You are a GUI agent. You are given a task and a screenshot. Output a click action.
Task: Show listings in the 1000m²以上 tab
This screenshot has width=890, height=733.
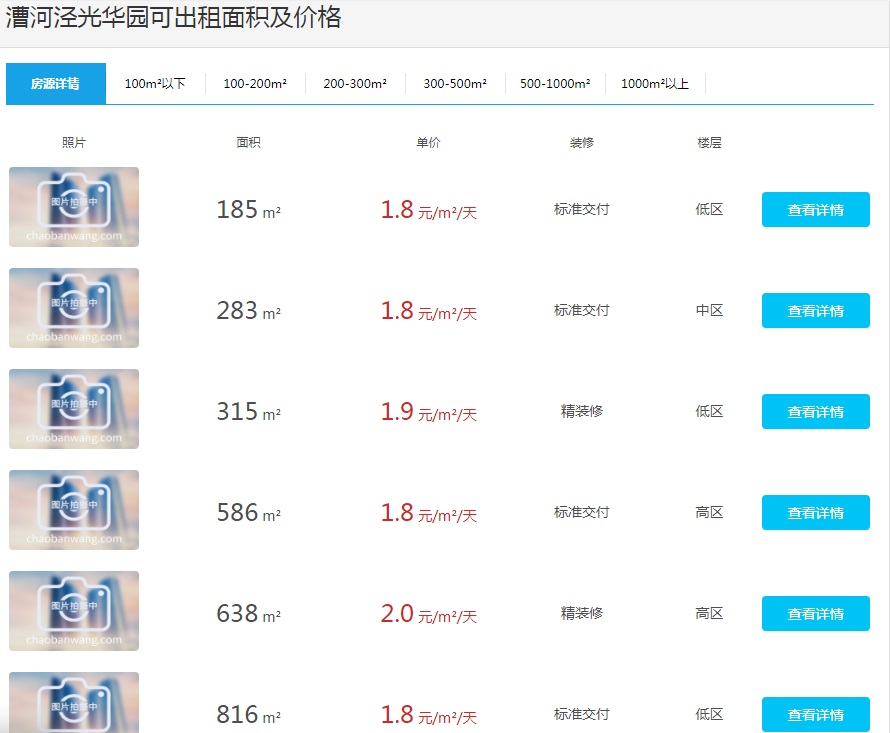tap(655, 84)
